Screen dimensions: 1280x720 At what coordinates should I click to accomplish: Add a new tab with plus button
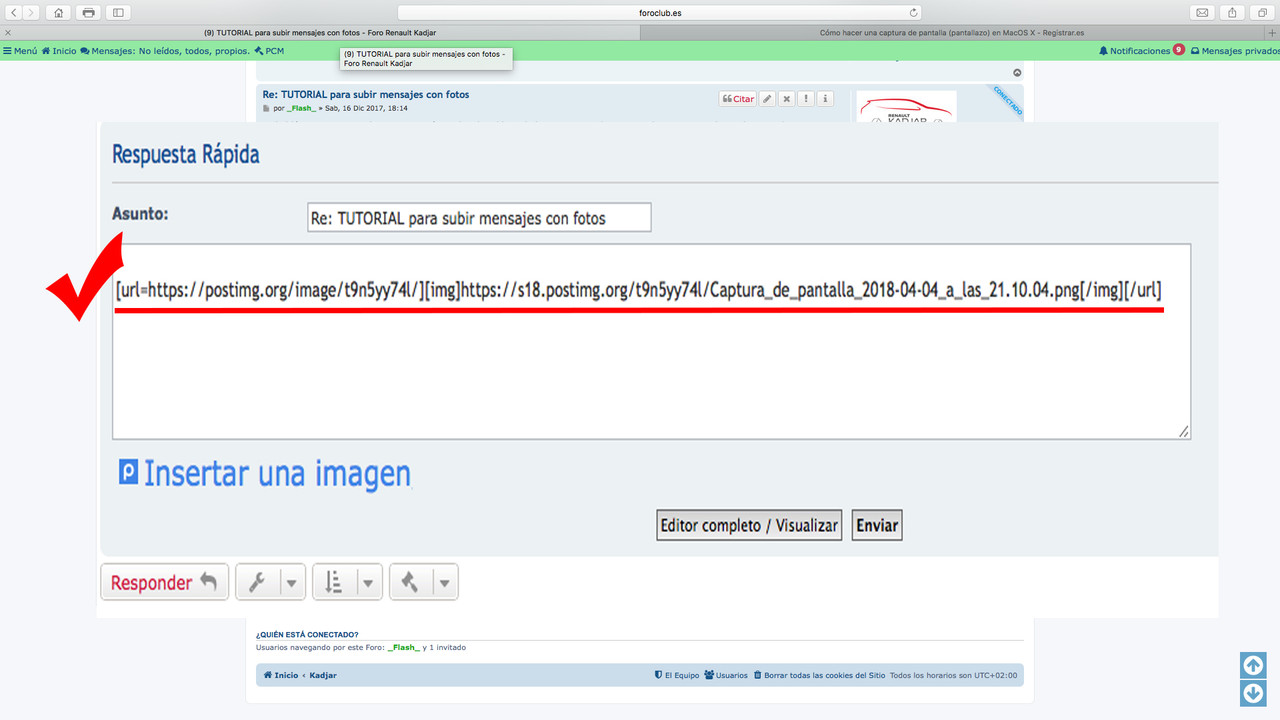pyautogui.click(x=1272, y=33)
